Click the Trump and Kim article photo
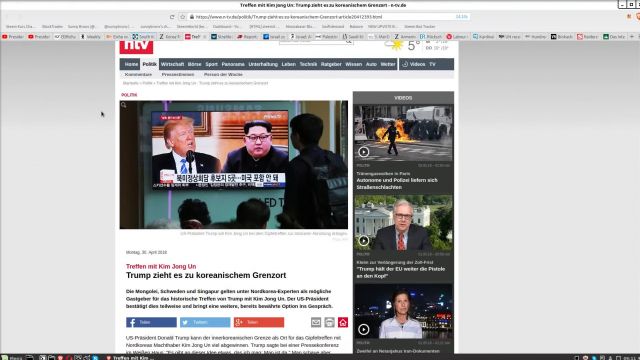Image resolution: width=640 pixels, height=360 pixels. (233, 164)
